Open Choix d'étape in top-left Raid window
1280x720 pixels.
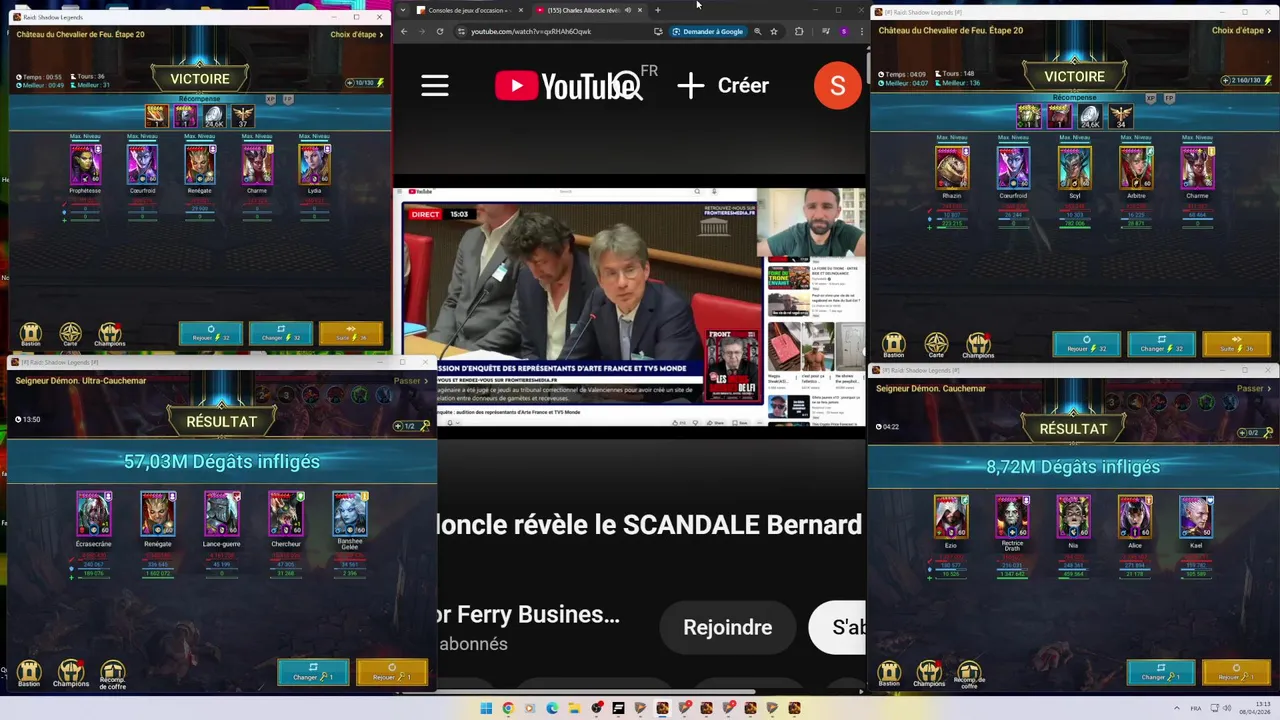coord(357,34)
